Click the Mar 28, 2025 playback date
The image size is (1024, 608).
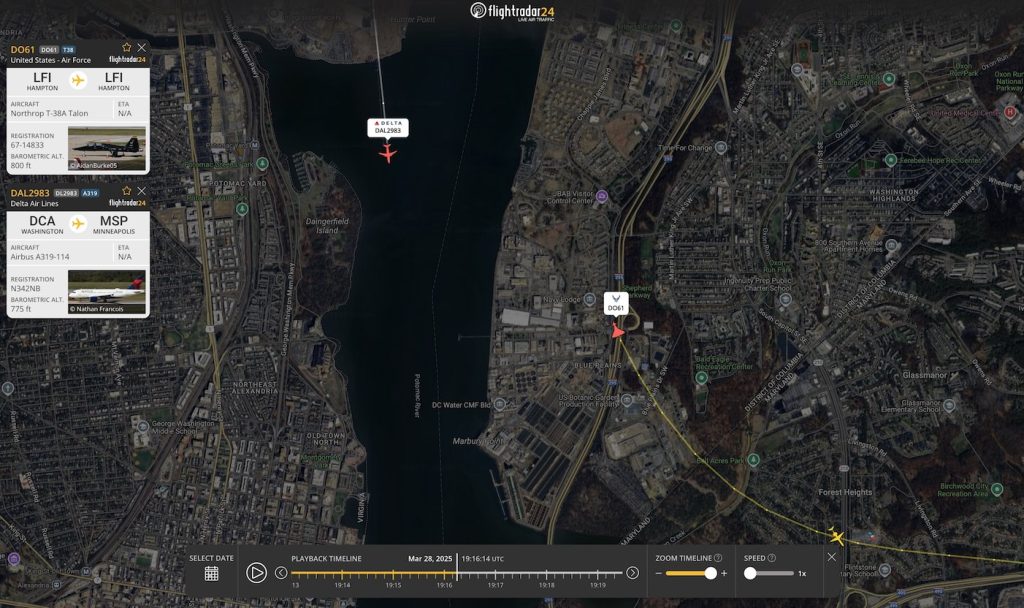click(430, 559)
